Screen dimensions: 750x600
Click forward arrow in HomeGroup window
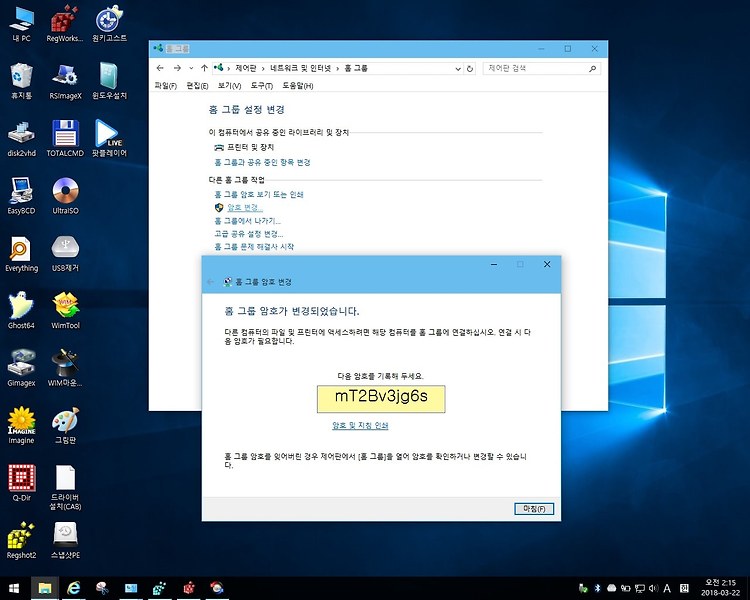pyautogui.click(x=177, y=68)
